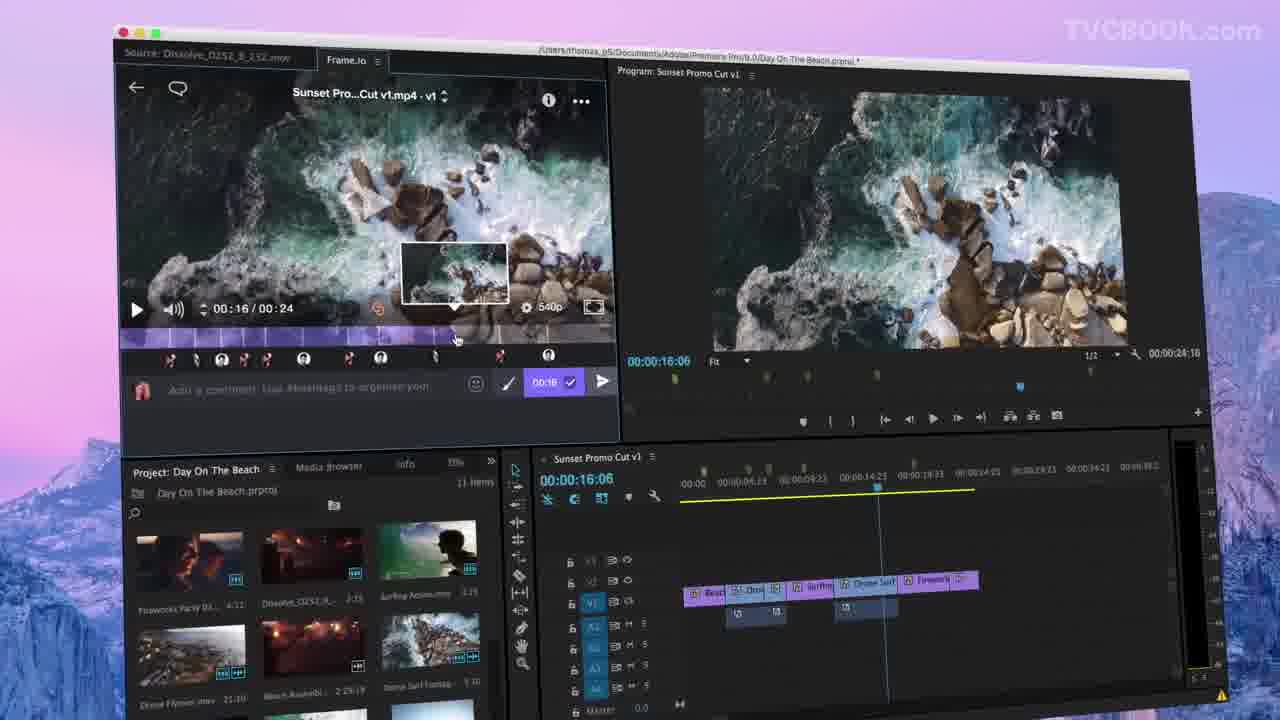Switch to the Media Browser tab
The width and height of the screenshot is (1280, 720).
329,466
